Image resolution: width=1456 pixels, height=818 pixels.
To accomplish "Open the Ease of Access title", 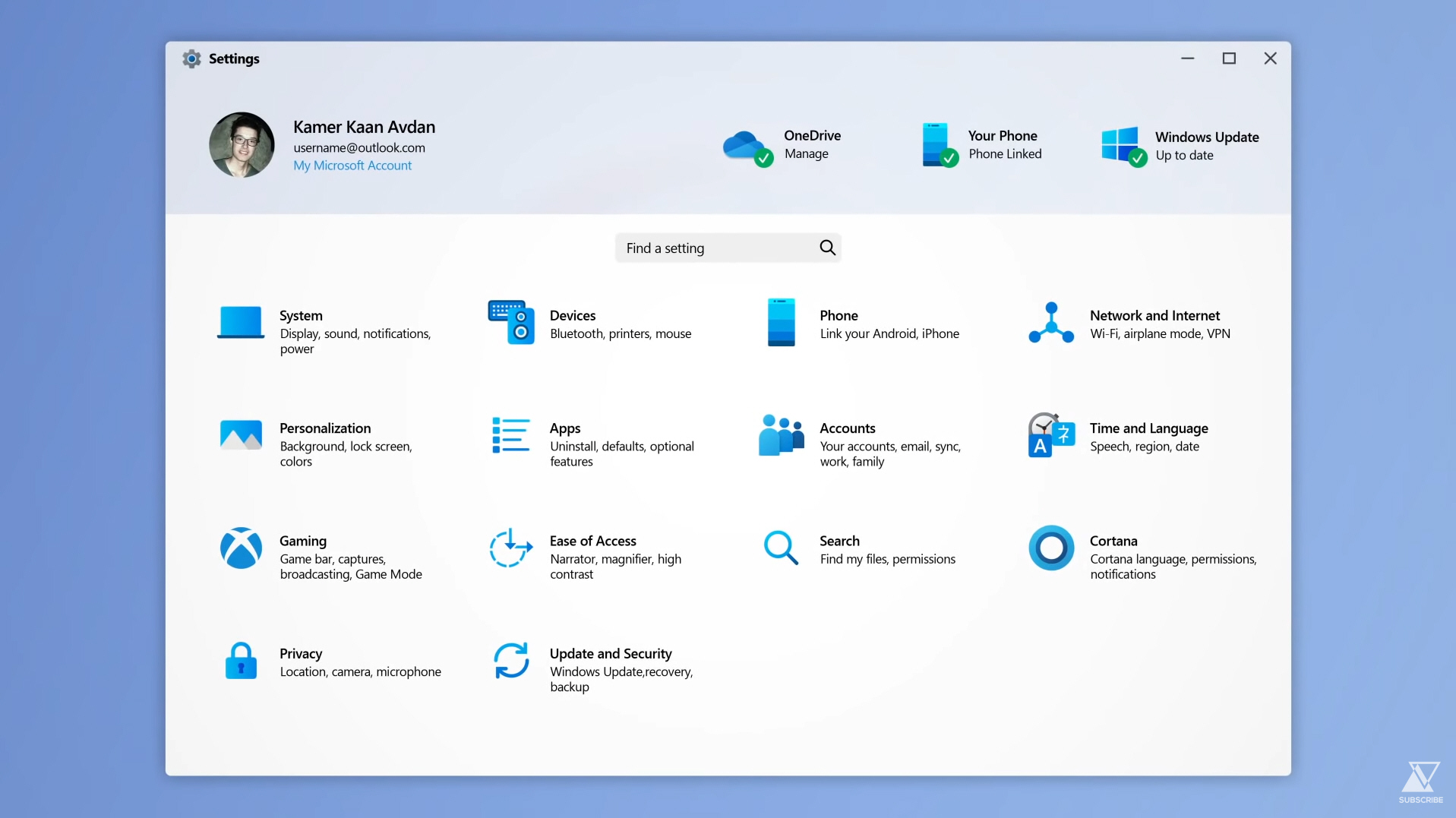I will point(593,541).
